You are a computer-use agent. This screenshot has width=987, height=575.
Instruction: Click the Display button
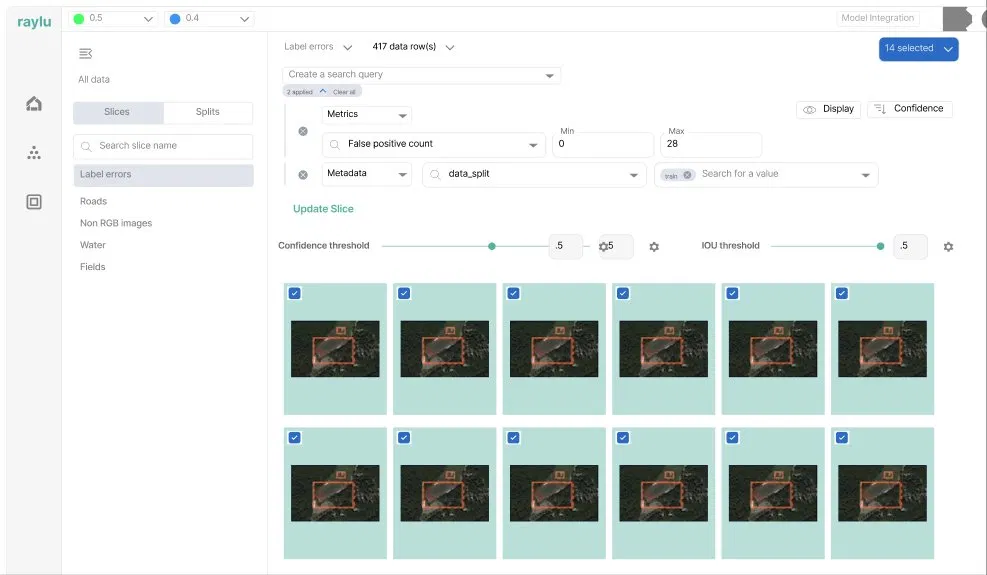[x=828, y=109]
